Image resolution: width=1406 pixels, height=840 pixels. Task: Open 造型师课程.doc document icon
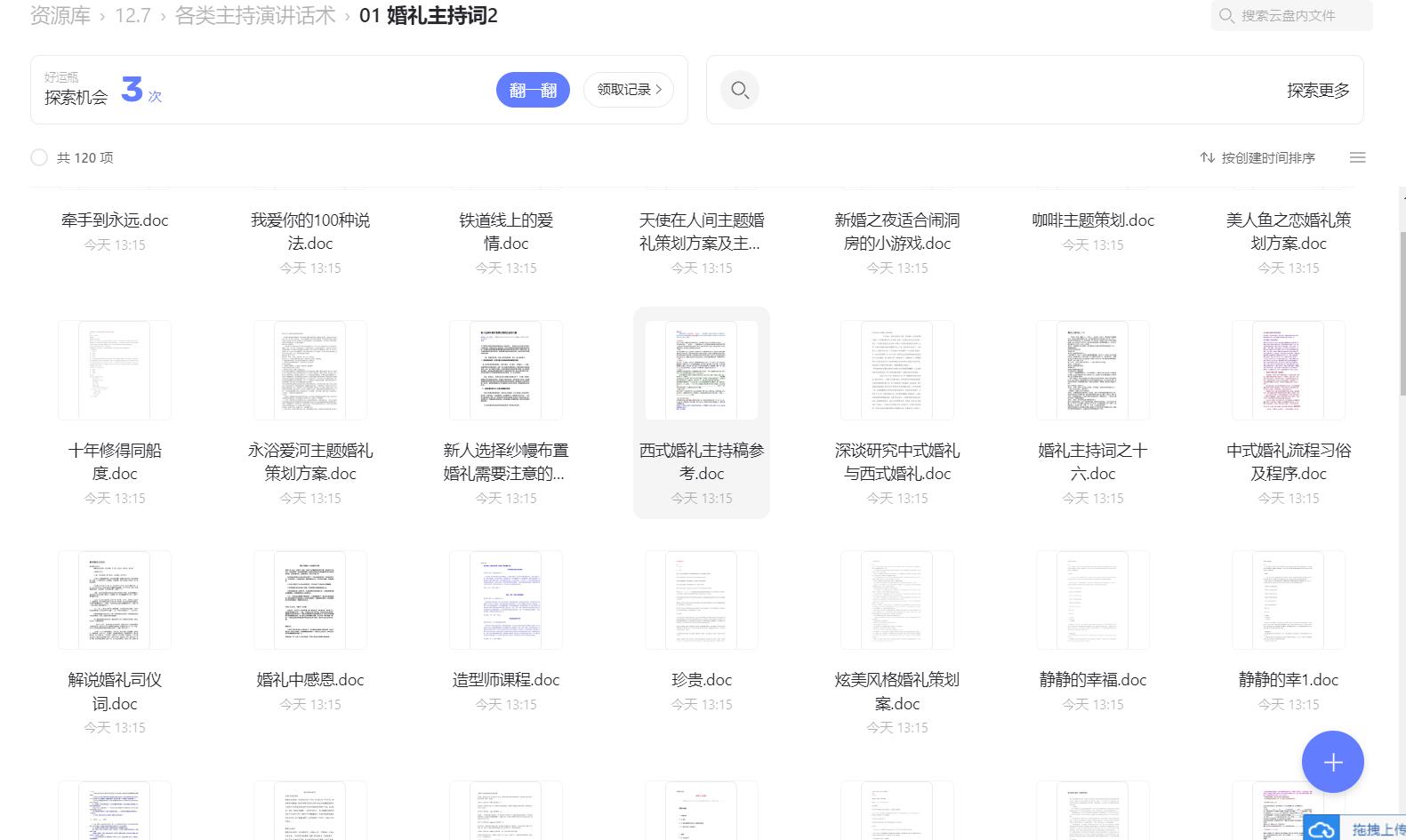pos(505,600)
